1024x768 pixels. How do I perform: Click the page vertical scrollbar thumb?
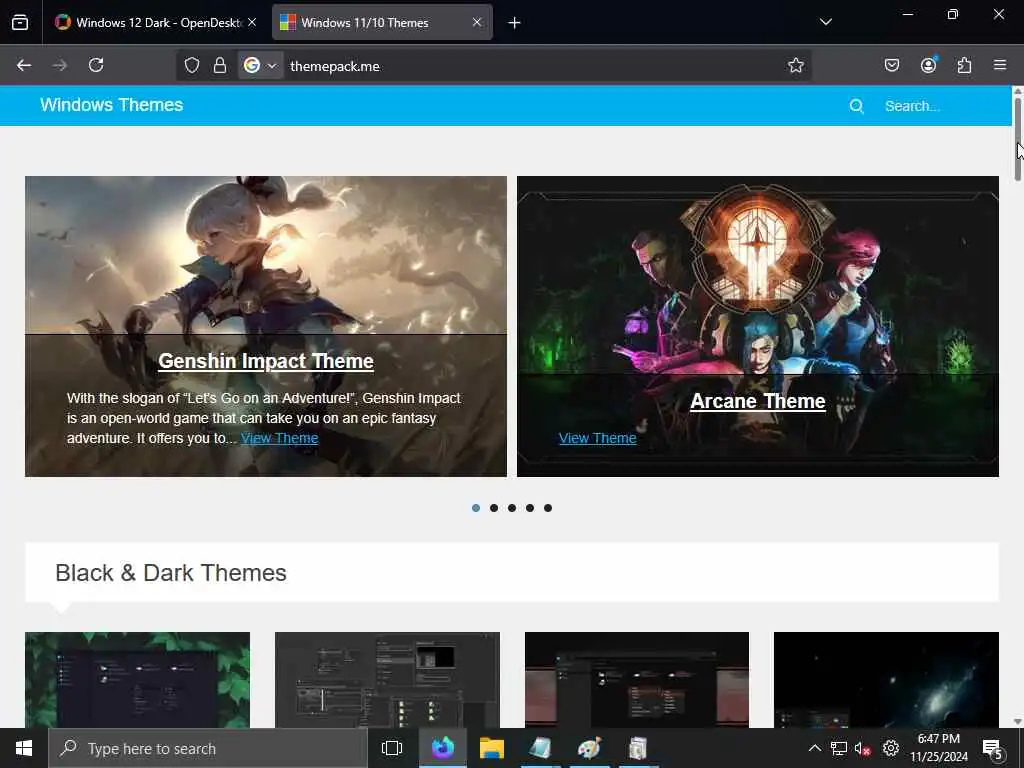click(1017, 138)
